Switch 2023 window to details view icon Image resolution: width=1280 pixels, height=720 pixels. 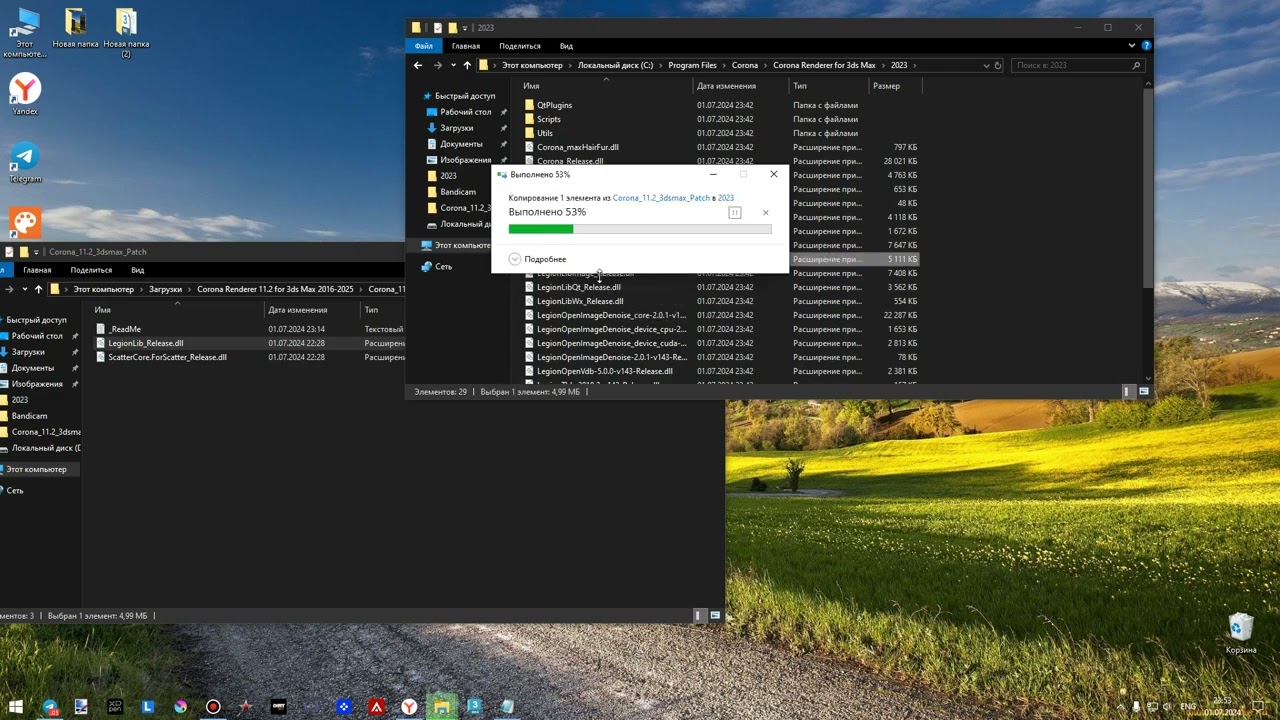pos(1128,392)
